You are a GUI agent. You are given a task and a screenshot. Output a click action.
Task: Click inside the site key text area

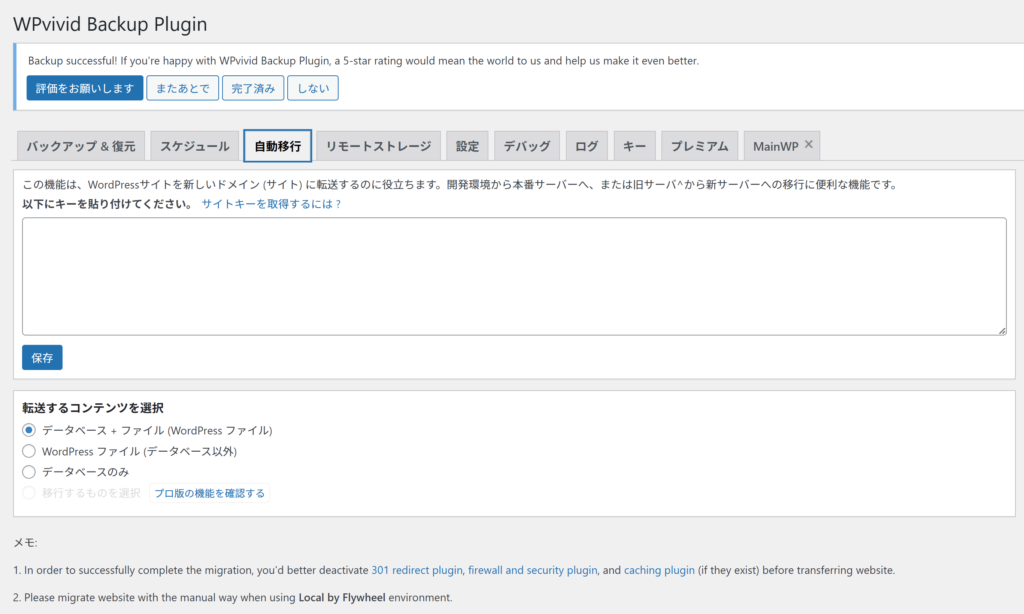tap(514, 276)
